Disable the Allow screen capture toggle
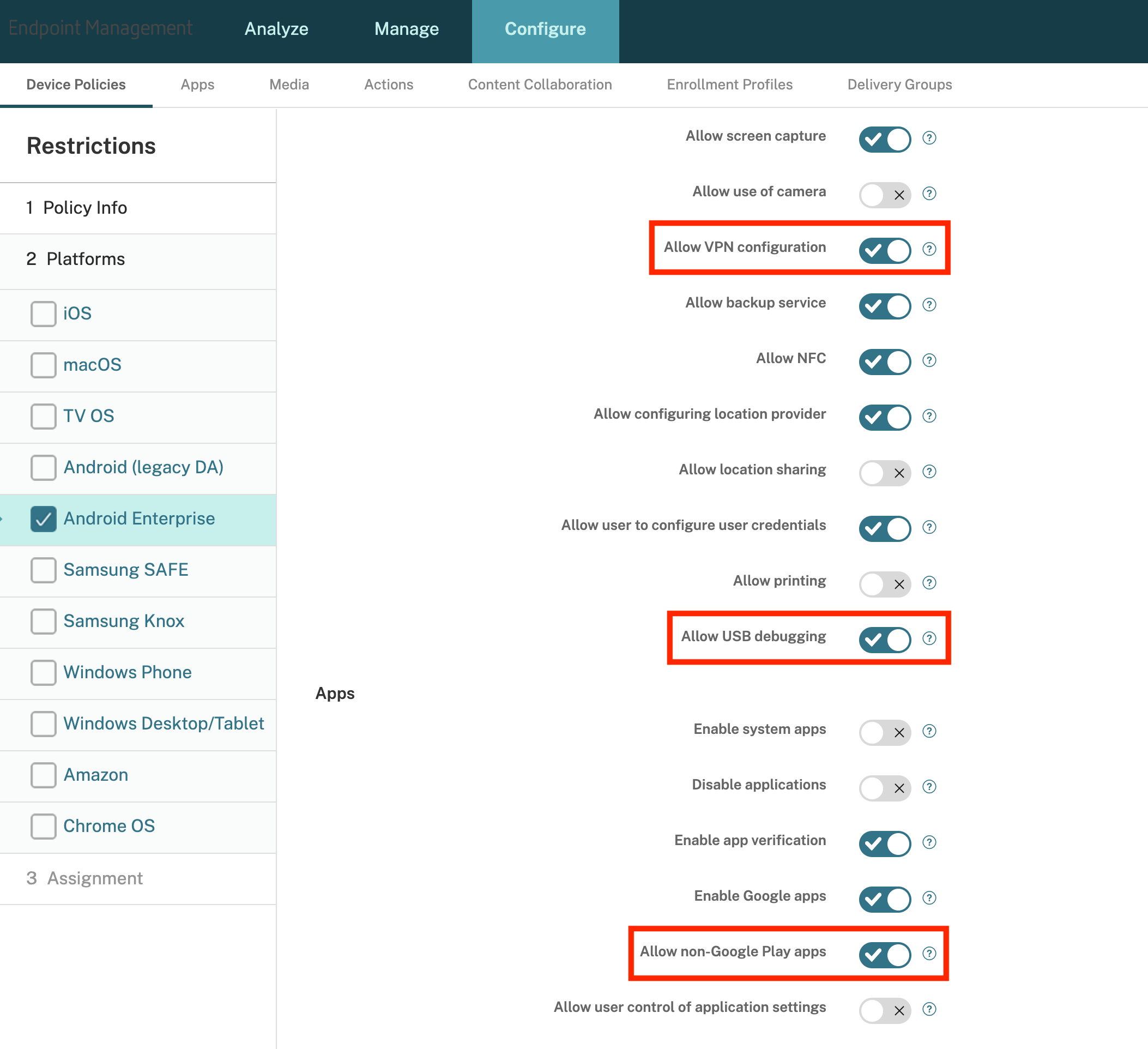1148x1049 pixels. pyautogui.click(x=884, y=140)
